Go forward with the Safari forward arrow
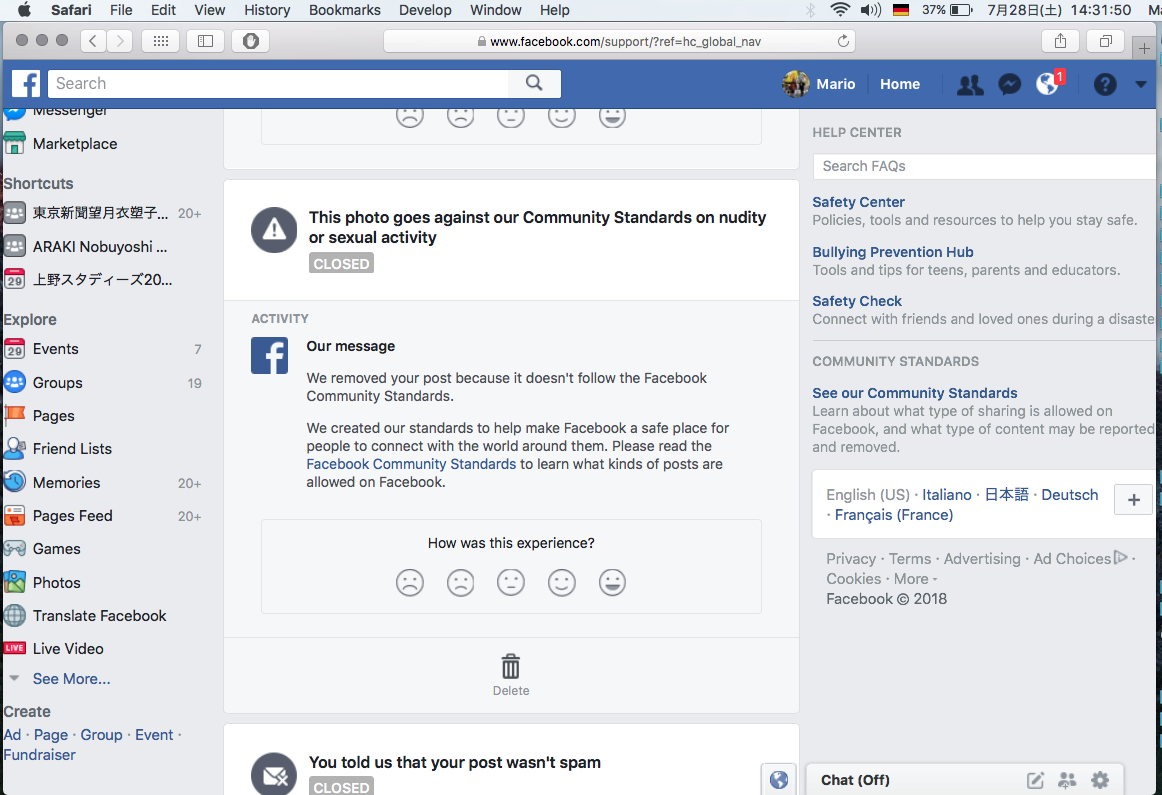This screenshot has width=1162, height=795. pos(120,41)
